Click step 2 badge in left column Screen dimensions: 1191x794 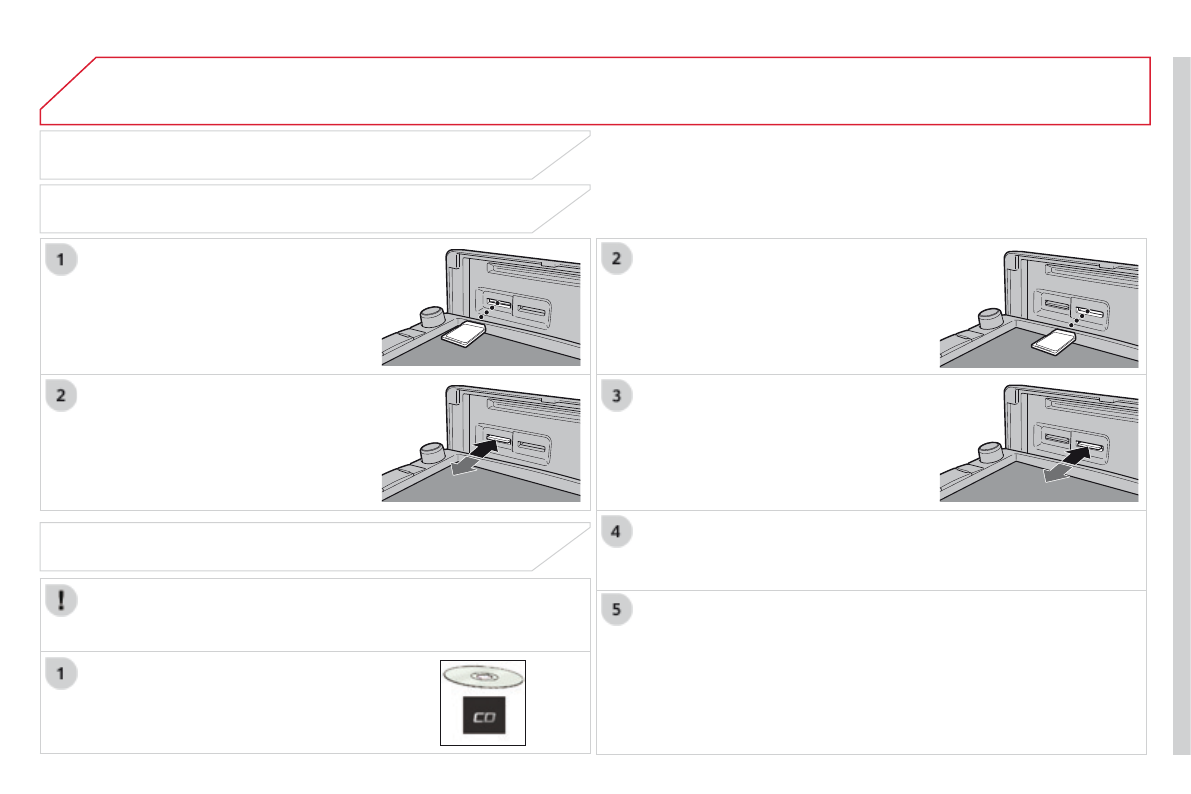pos(62,396)
